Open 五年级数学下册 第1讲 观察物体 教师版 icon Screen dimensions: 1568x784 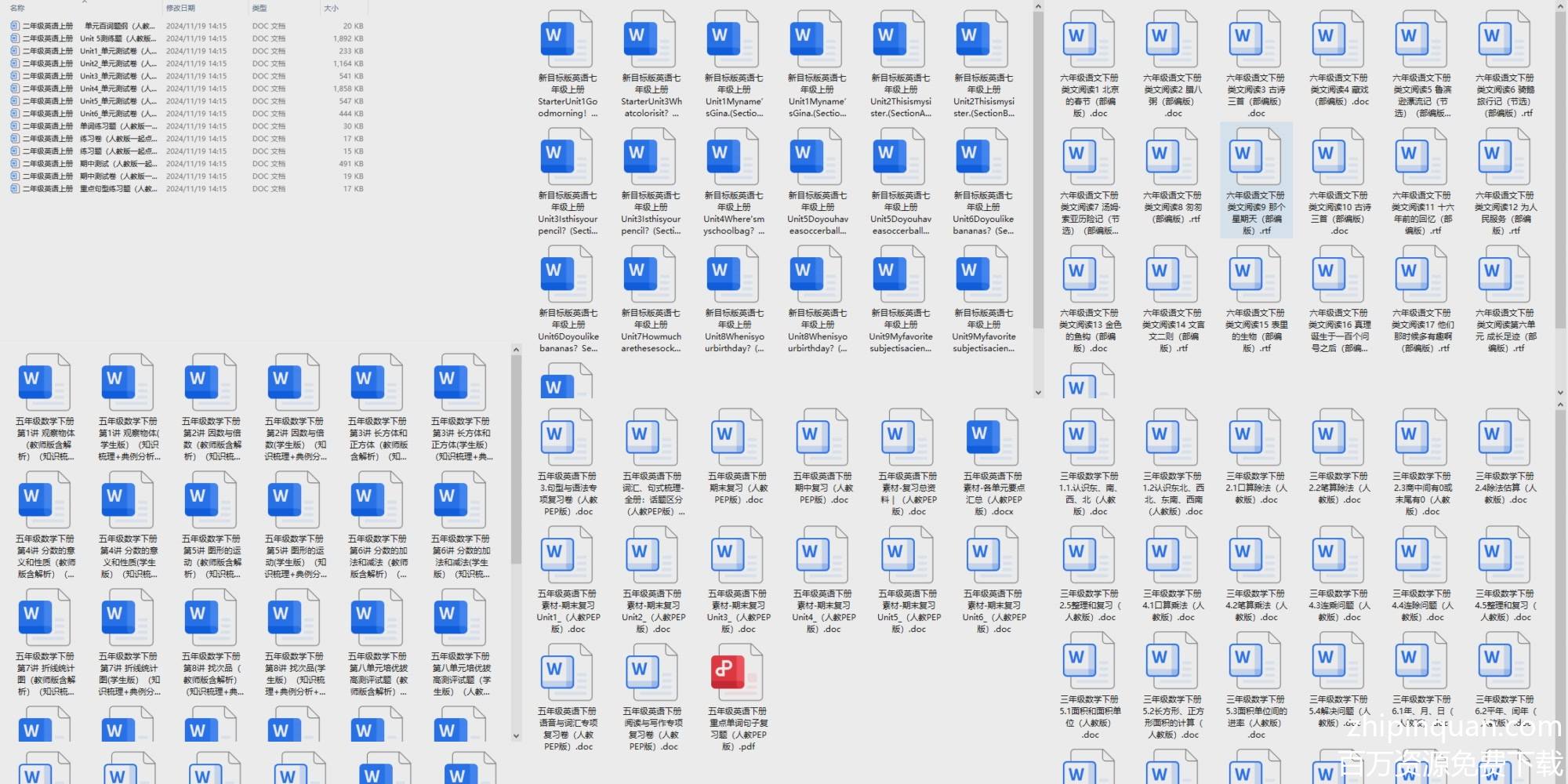(x=44, y=380)
